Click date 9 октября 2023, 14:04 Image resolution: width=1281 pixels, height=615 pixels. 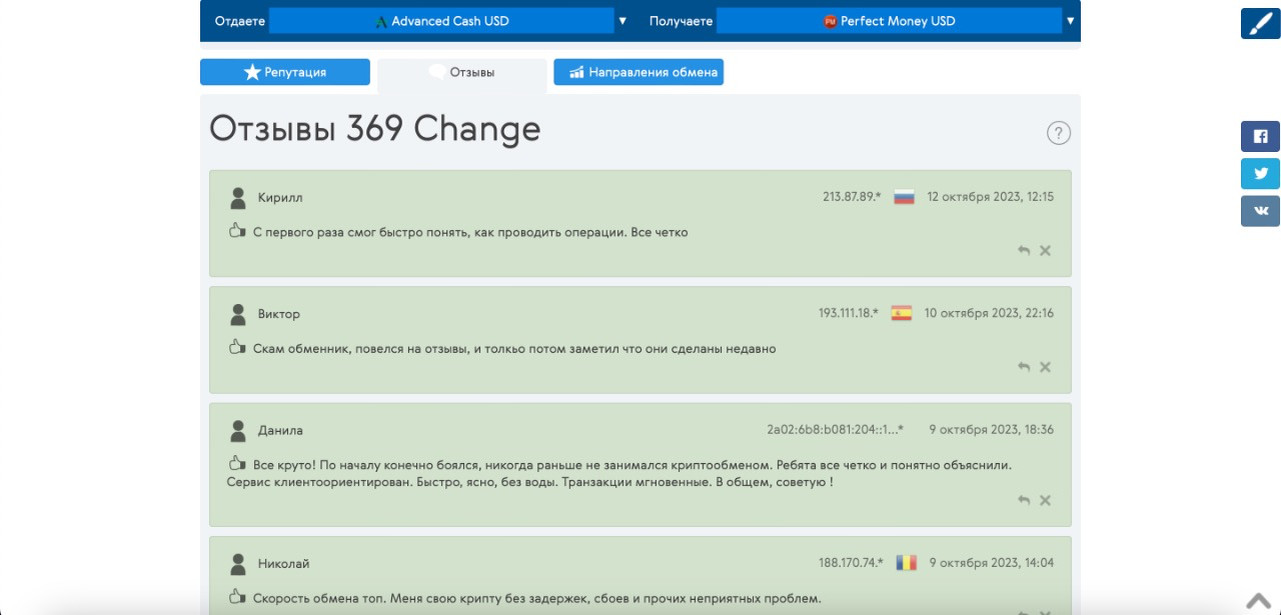(991, 563)
